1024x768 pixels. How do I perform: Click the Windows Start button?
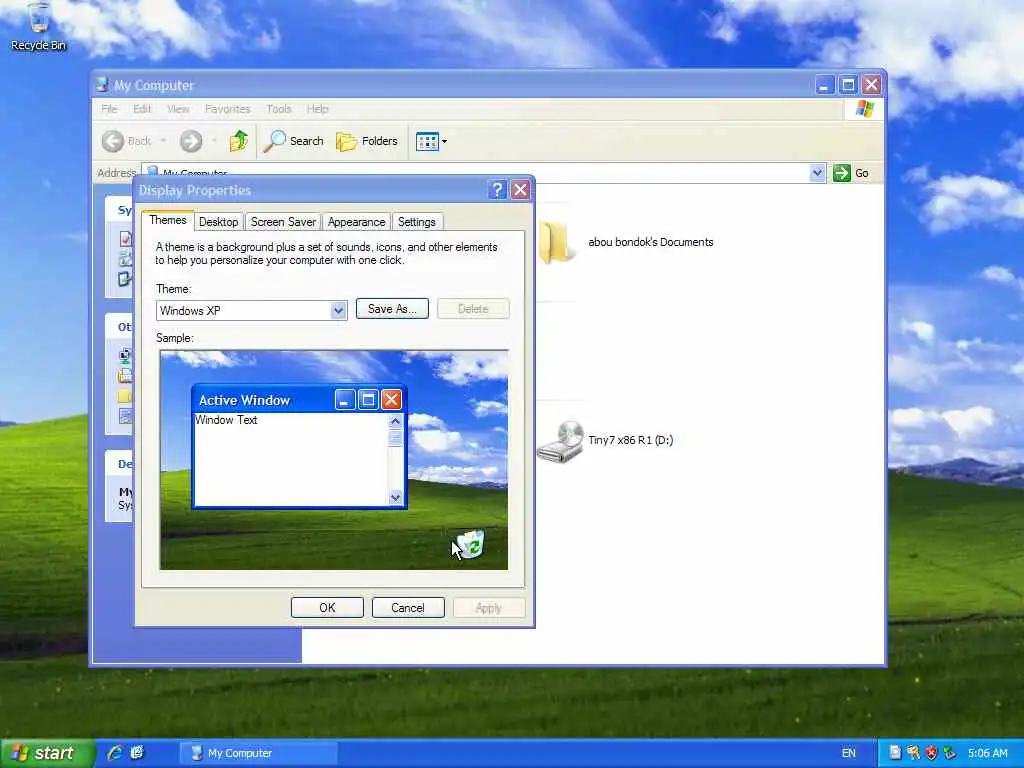tap(47, 753)
